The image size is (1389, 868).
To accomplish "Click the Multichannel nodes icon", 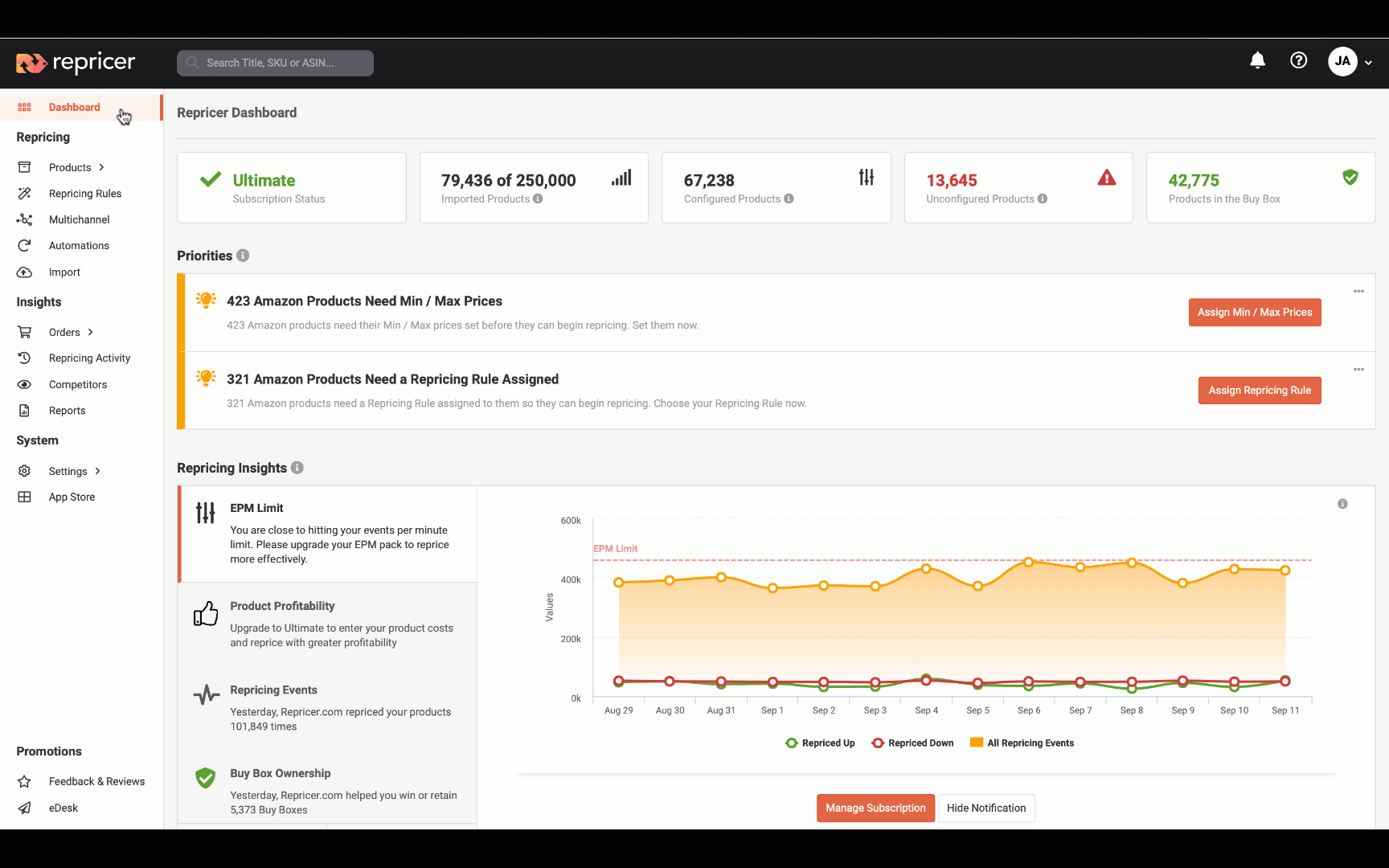I will (24, 219).
